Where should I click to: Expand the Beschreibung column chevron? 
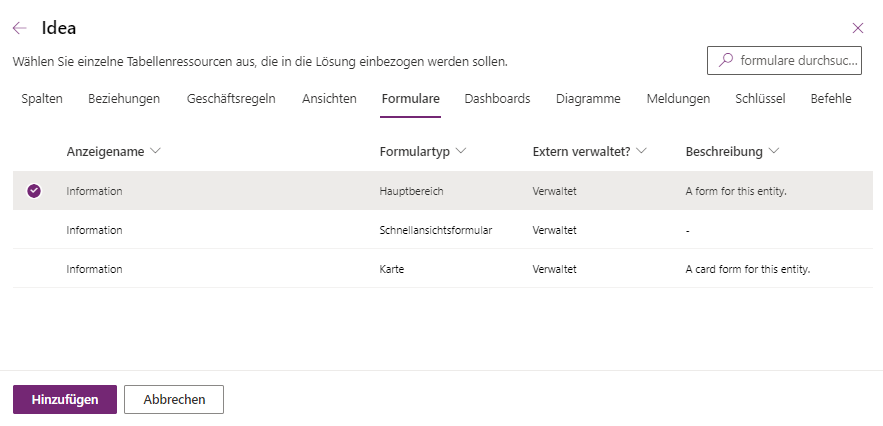(774, 152)
